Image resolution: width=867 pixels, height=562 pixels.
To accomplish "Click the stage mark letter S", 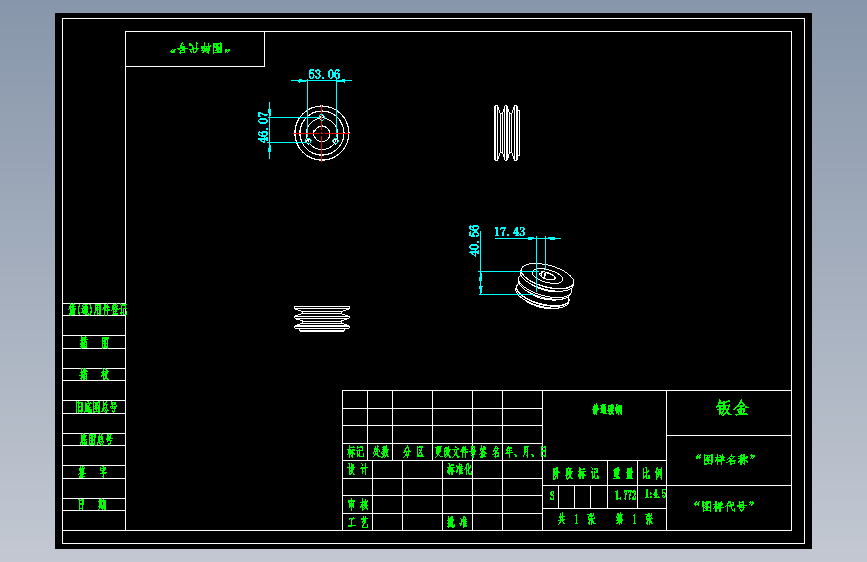I will pyautogui.click(x=552, y=496).
